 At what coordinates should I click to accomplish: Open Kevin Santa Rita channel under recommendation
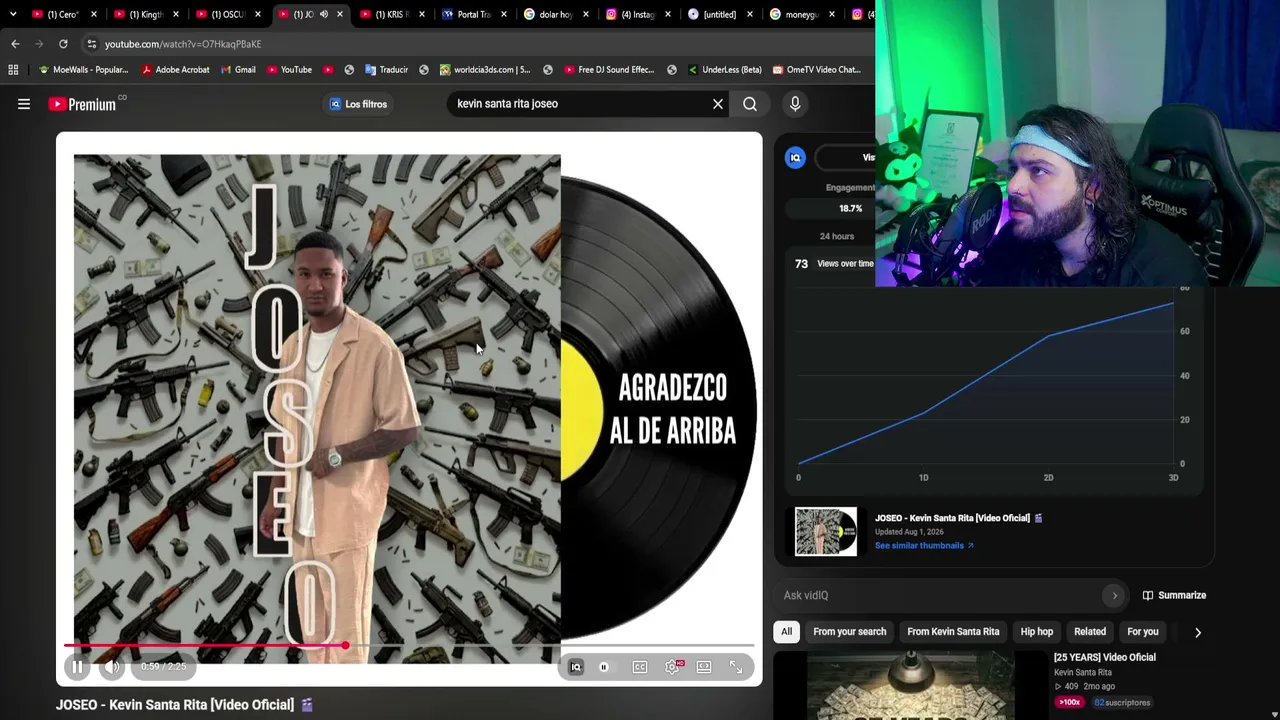point(1083,672)
